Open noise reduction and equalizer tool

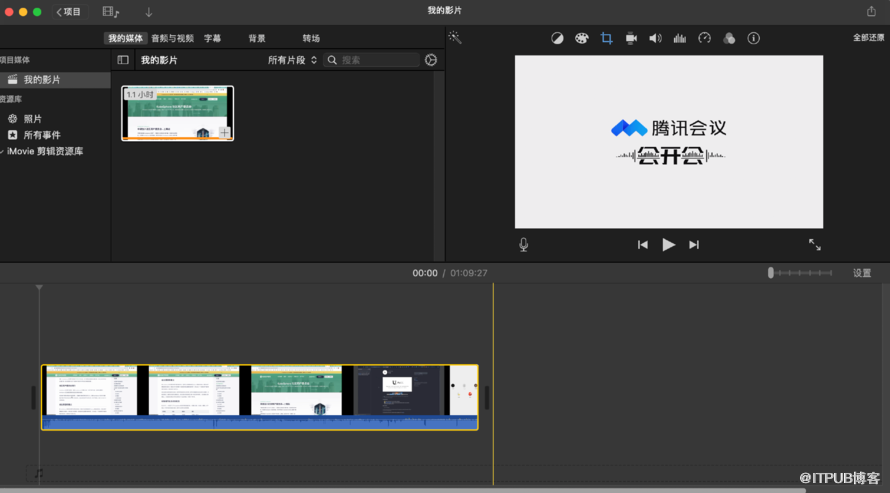coord(680,38)
